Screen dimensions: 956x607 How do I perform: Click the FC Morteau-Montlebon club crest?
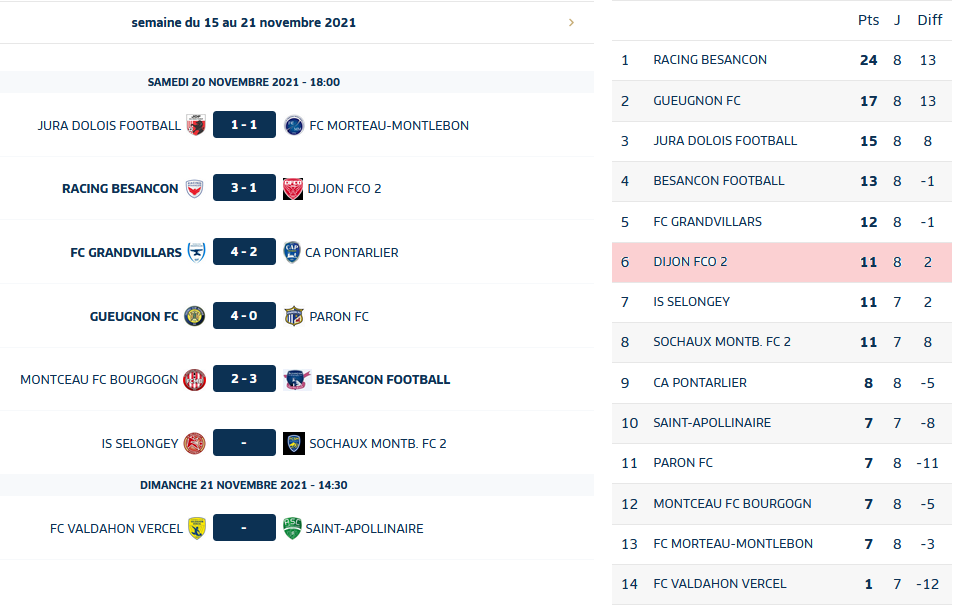[293, 125]
